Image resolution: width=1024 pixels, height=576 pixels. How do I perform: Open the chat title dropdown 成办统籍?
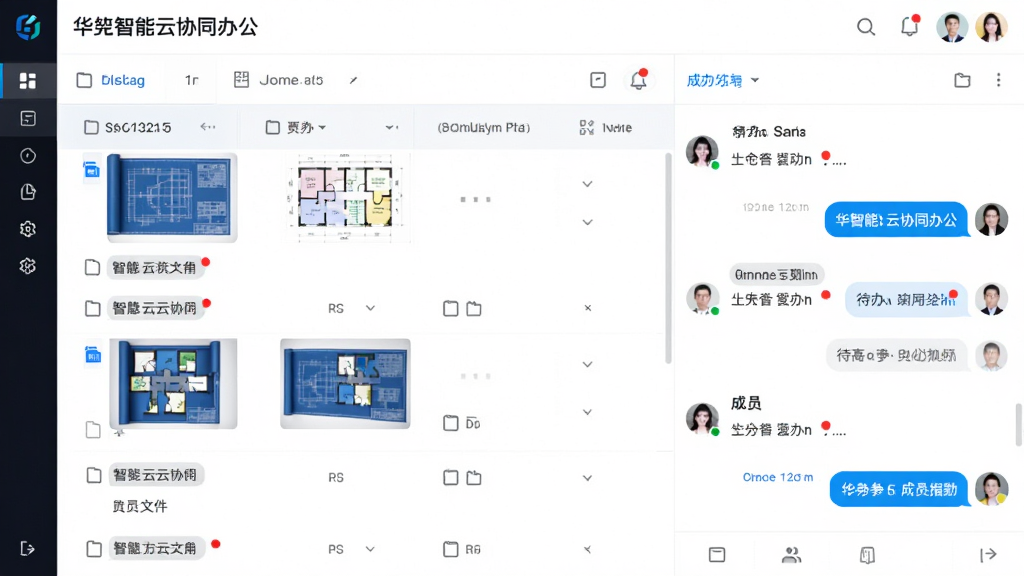point(722,80)
